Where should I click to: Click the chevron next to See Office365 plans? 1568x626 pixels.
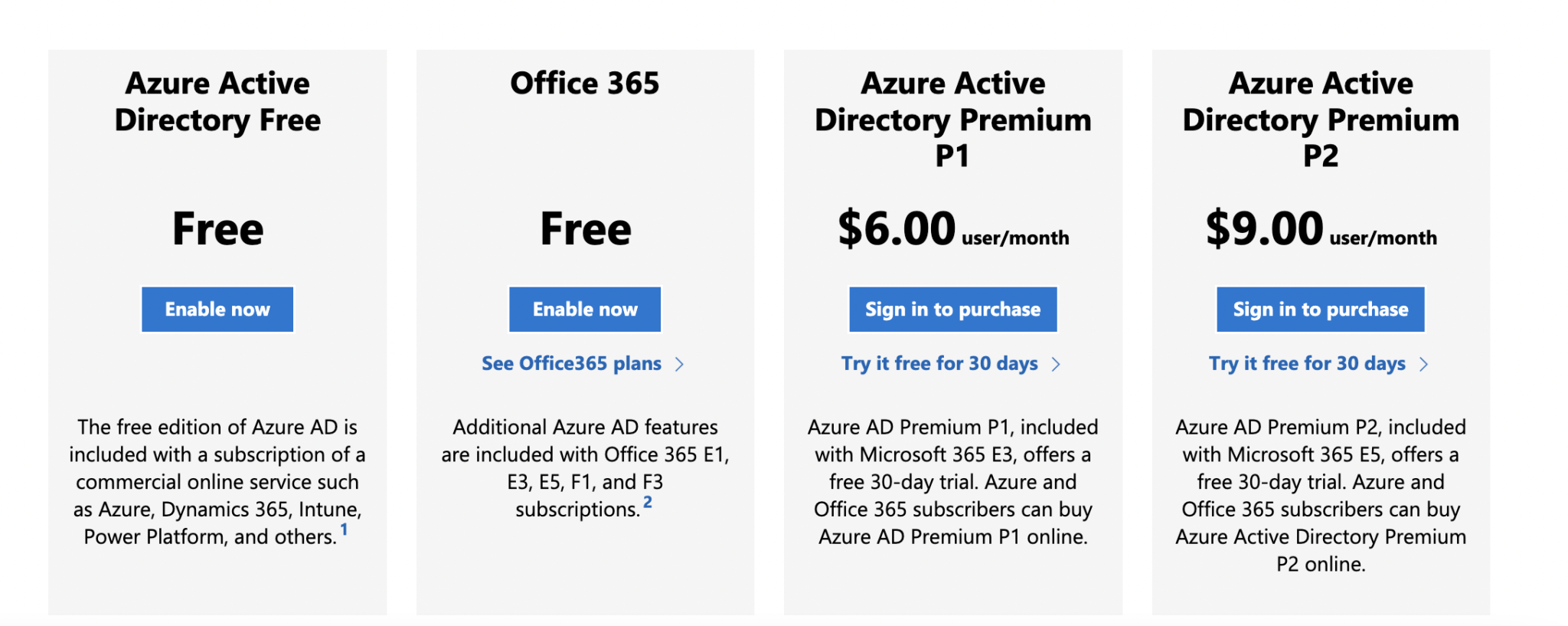pos(681,365)
